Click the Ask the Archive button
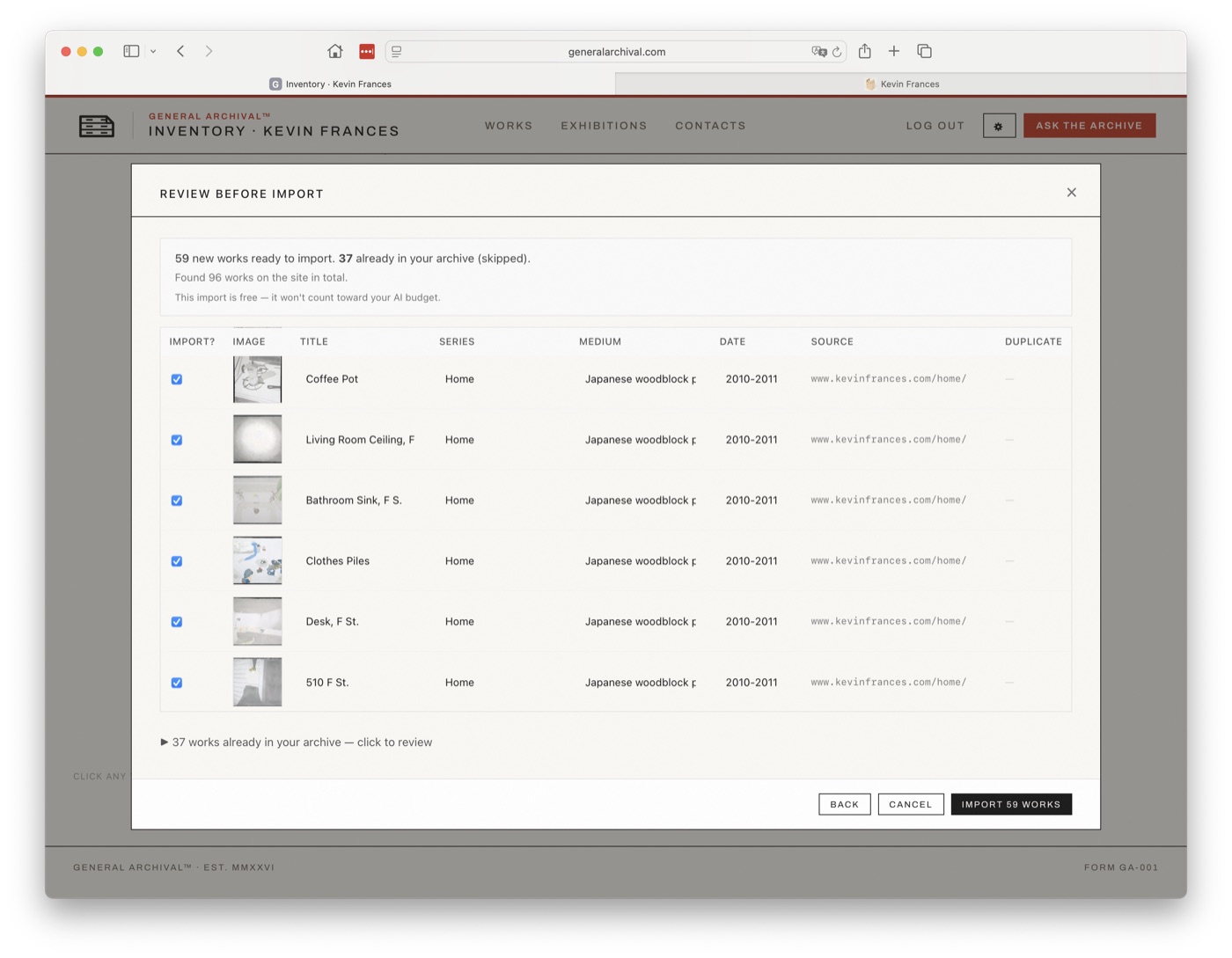The image size is (1232, 958). click(x=1089, y=126)
